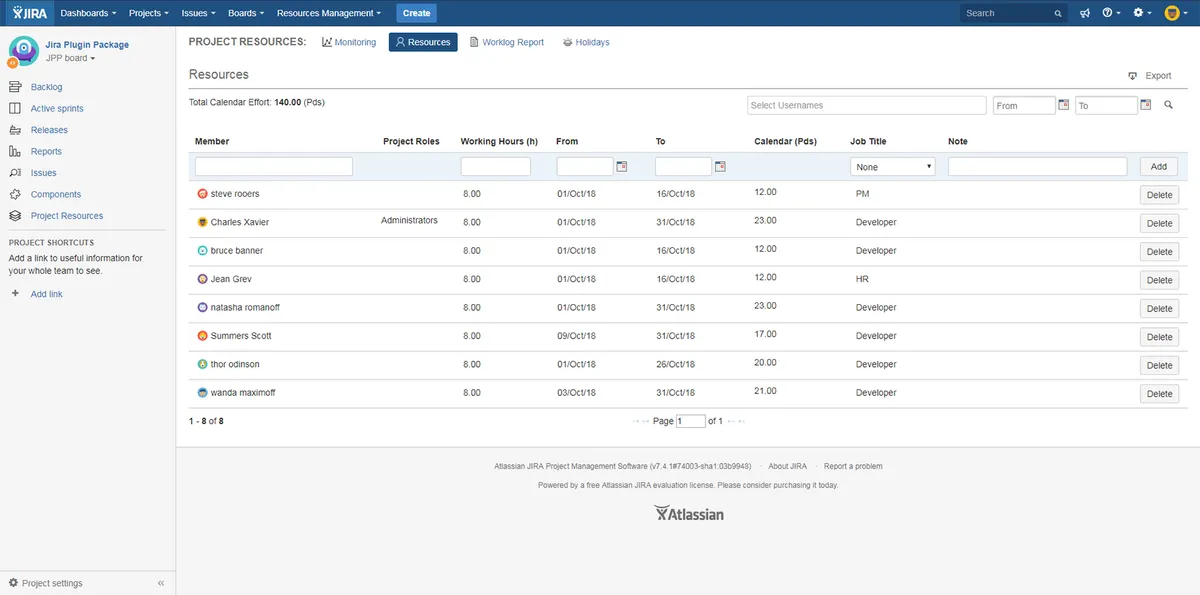Click the page number input box
This screenshot has width=1200, height=595.
click(x=691, y=421)
